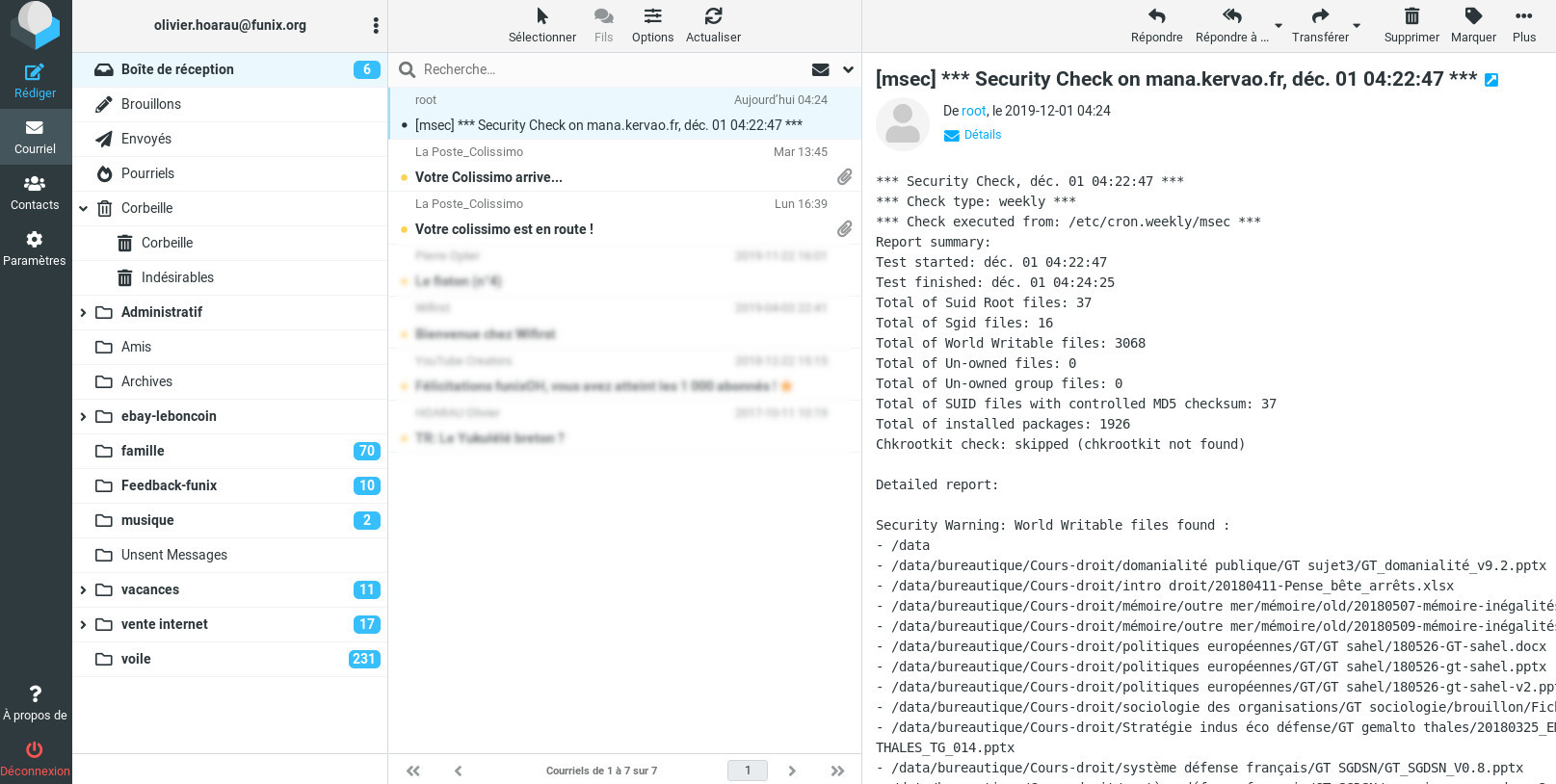This screenshot has height=784, width=1556.
Task: Click sender link root
Action: 973,111
